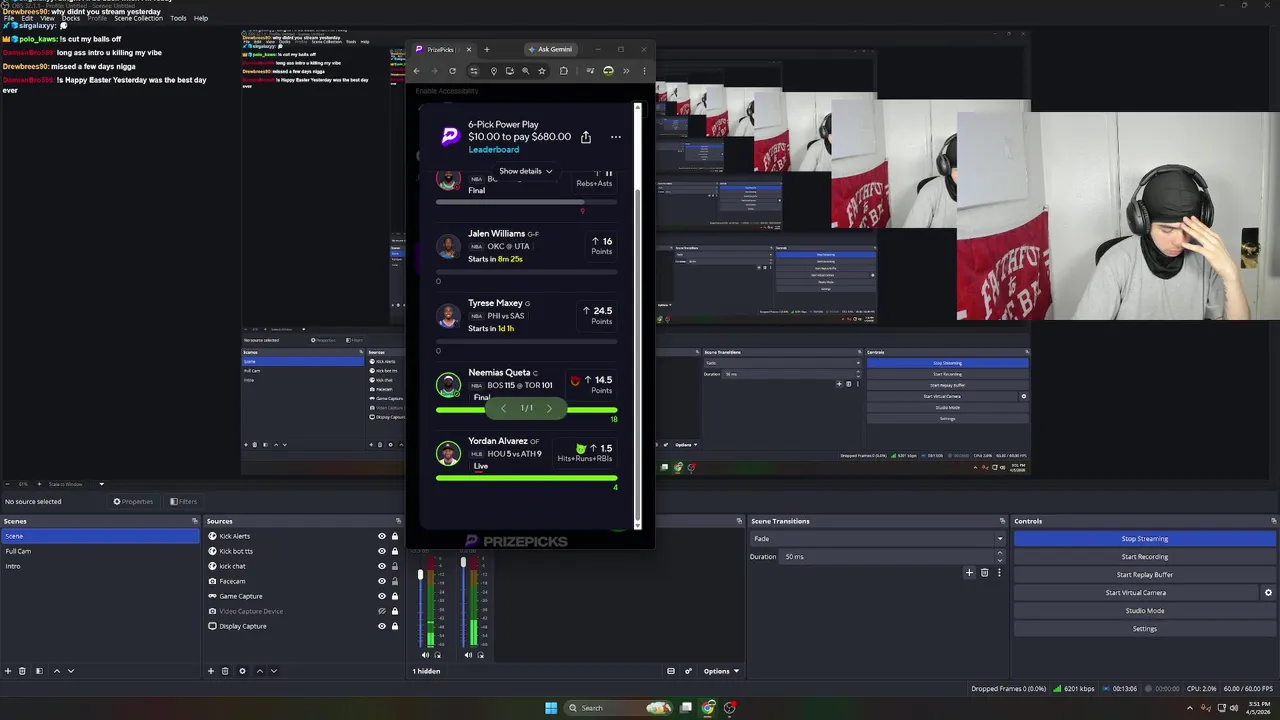
Task: Add a new scene with the Scenes plus icon
Action: pyautogui.click(x=8, y=671)
